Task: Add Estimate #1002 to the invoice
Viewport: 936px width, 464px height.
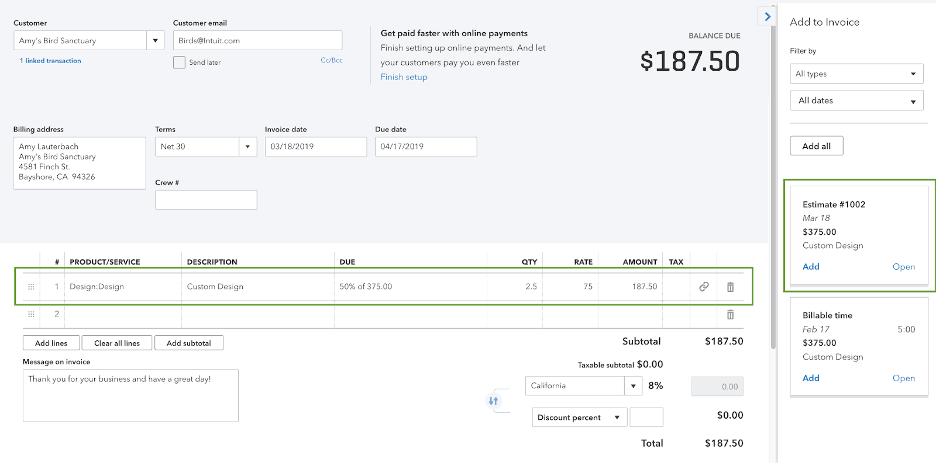Action: [811, 267]
